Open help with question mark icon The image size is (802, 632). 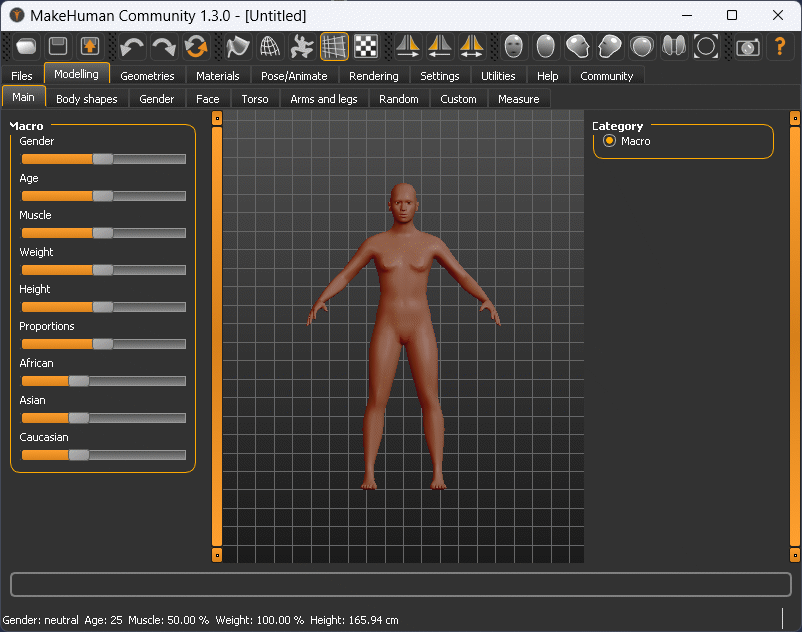coord(780,47)
